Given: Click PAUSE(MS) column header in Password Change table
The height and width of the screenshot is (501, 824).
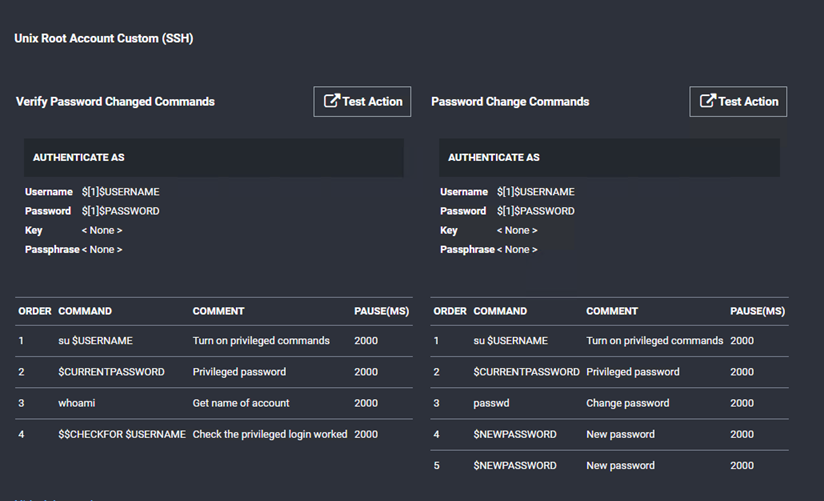Looking at the screenshot, I should point(757,311).
